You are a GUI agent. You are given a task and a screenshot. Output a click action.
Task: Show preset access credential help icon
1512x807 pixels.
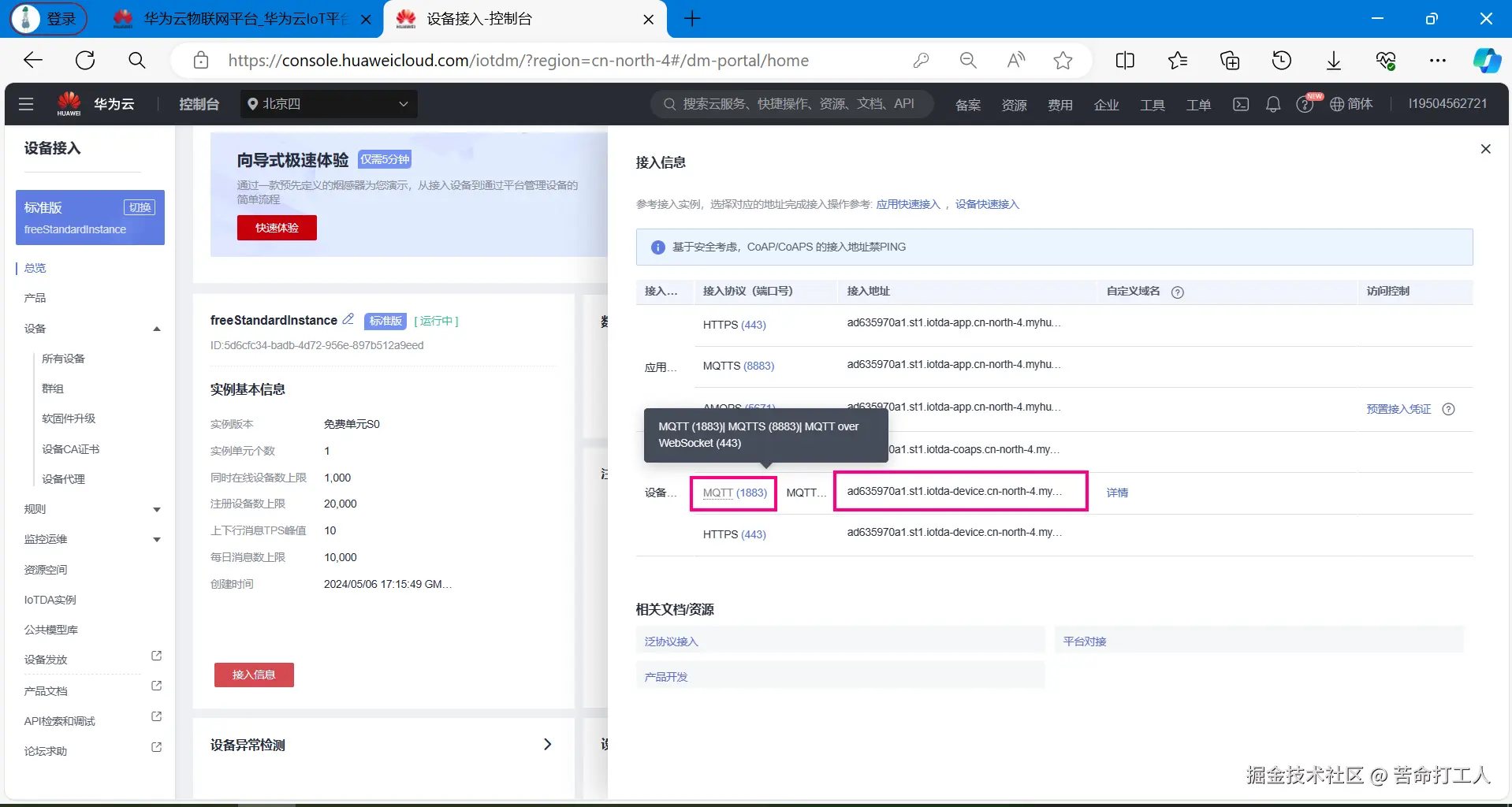coord(1448,409)
